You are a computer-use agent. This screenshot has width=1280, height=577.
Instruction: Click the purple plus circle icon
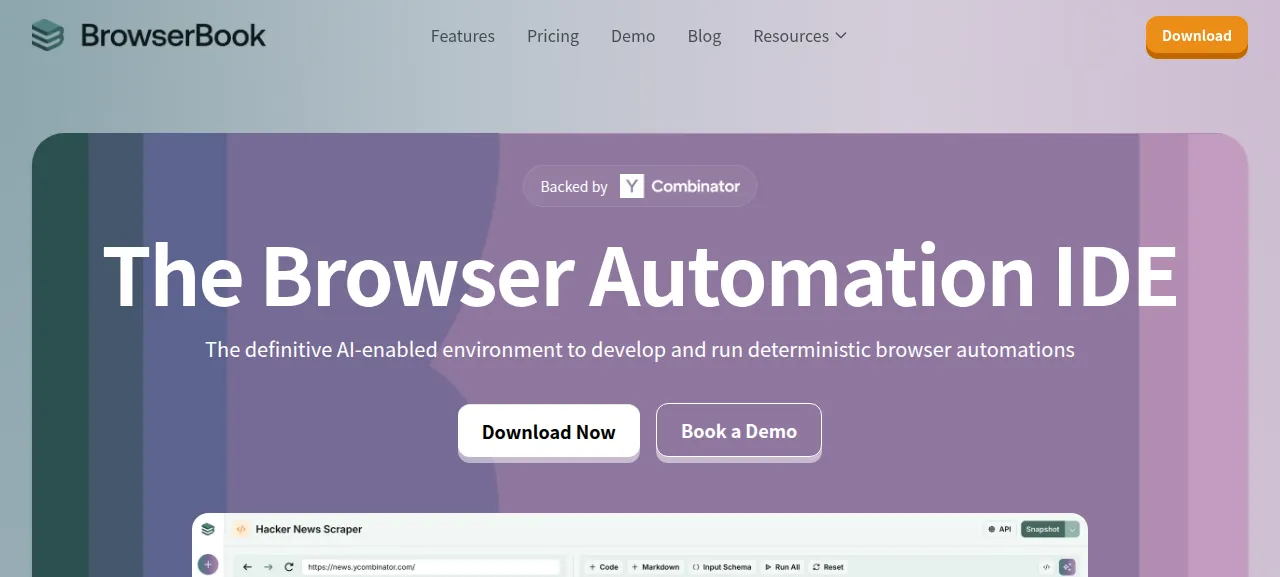pyautogui.click(x=208, y=565)
